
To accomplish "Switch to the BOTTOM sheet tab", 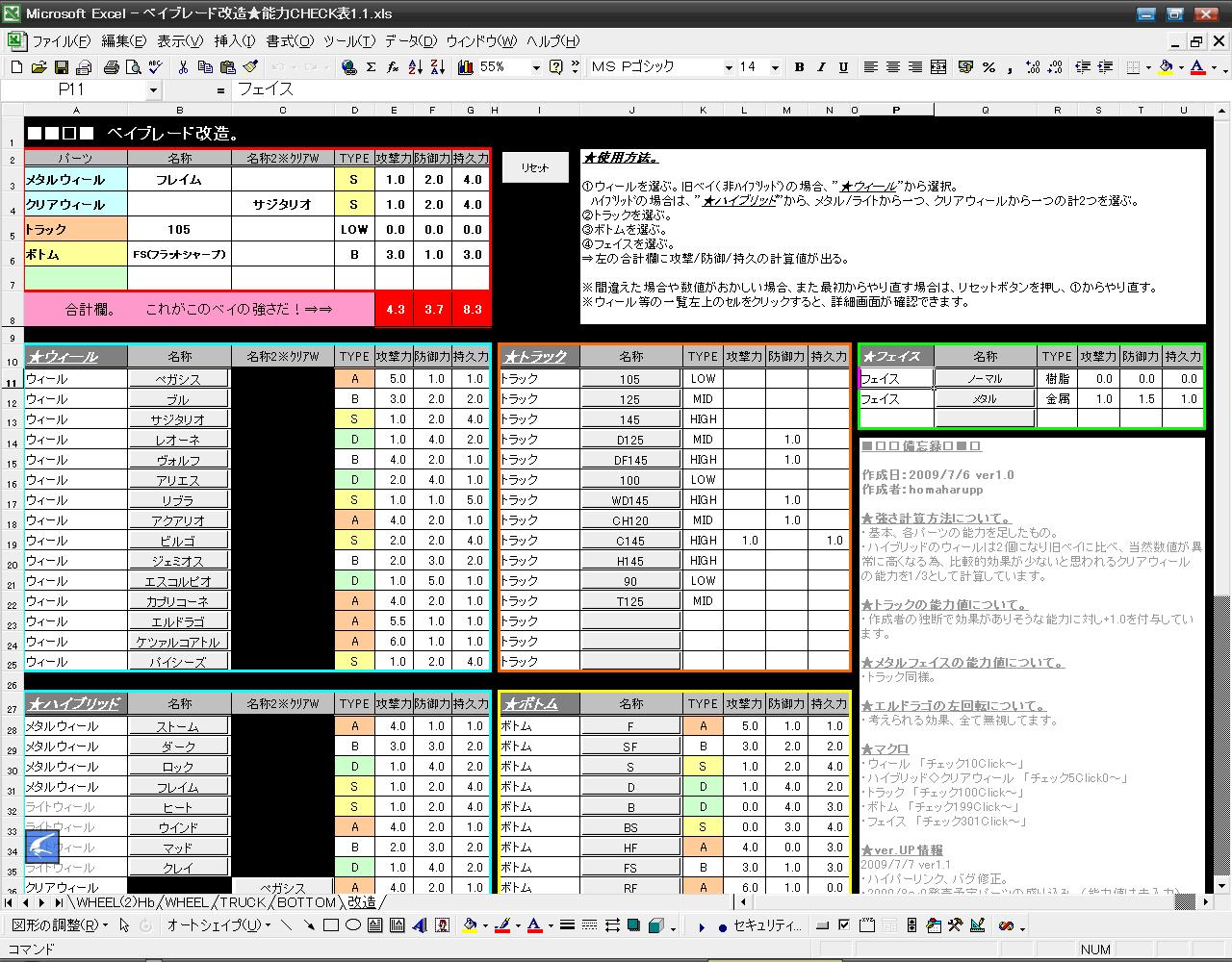I will (x=306, y=902).
